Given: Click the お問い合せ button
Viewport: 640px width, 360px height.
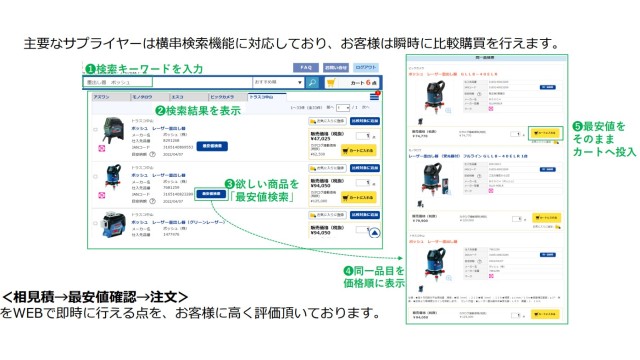Looking at the screenshot, I should pos(336,68).
